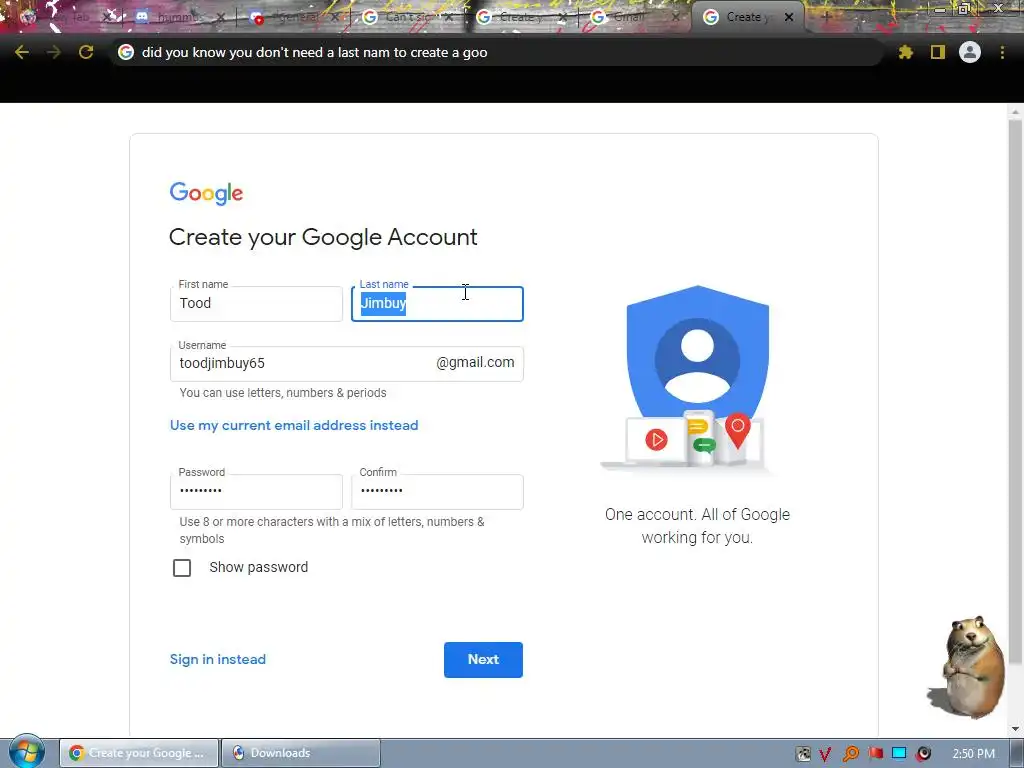Click the Google logo on the page

coord(206,193)
